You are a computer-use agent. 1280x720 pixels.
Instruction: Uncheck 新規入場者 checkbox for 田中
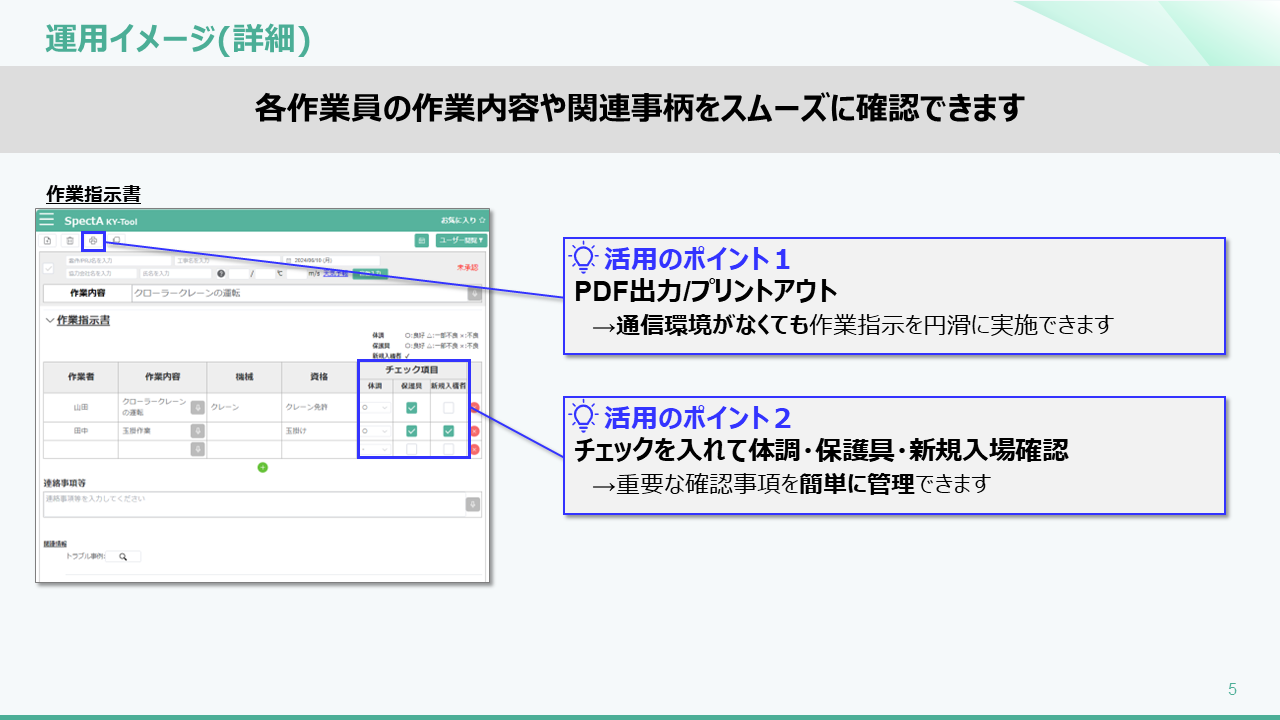tap(448, 431)
